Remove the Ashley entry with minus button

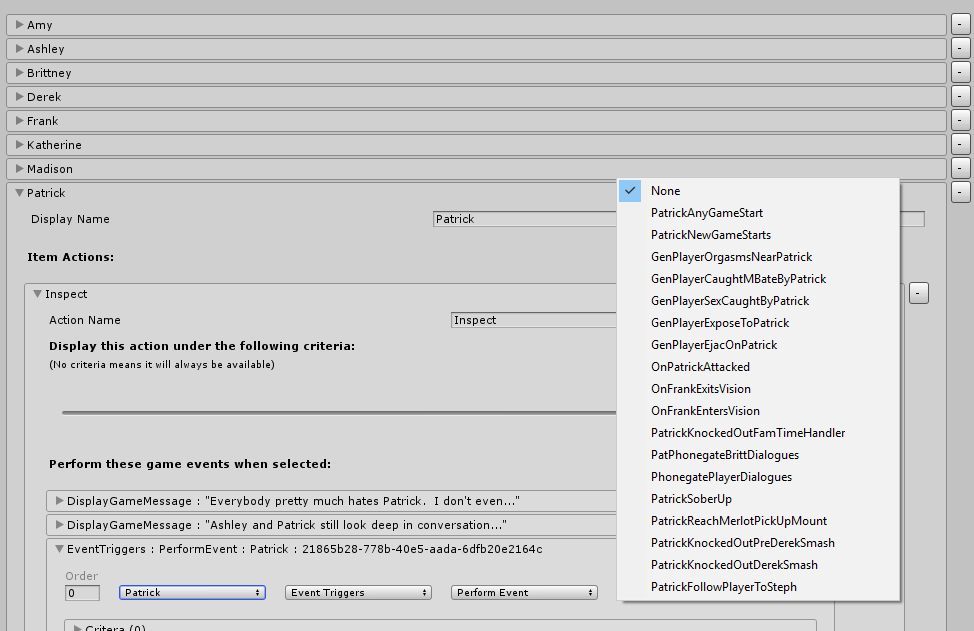(960, 49)
